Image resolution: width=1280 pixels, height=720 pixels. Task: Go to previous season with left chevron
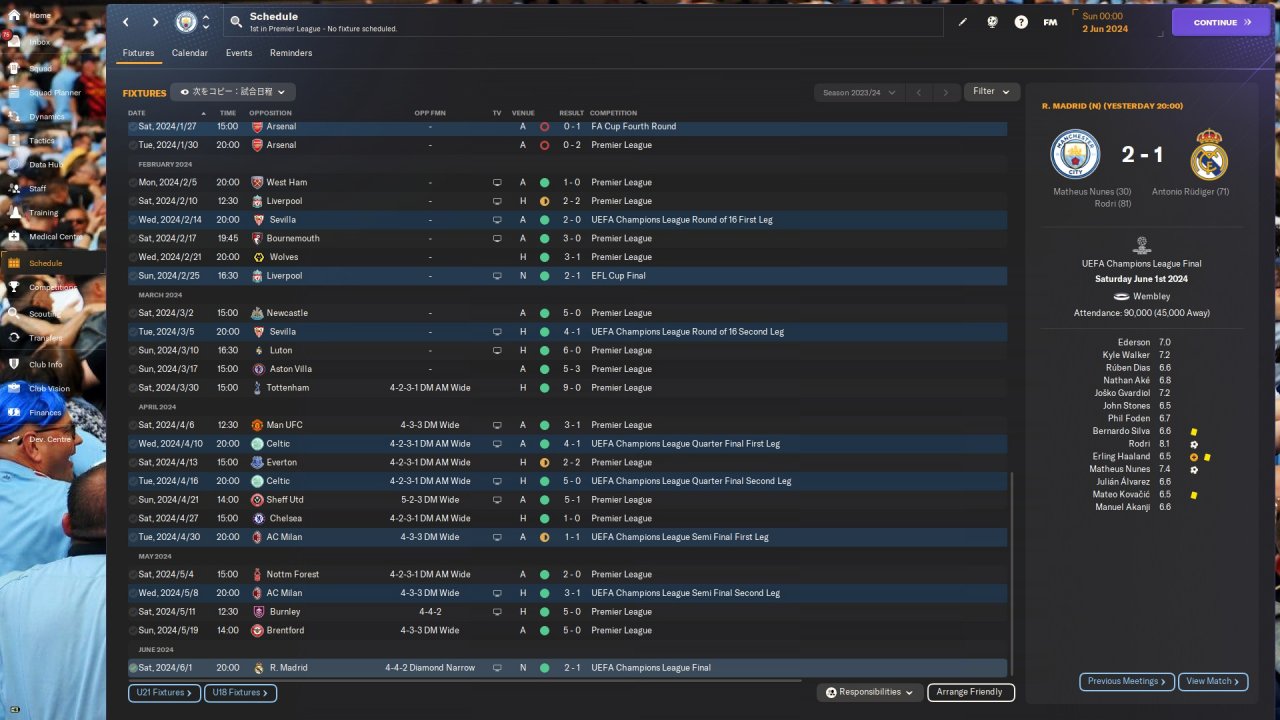[x=919, y=93]
